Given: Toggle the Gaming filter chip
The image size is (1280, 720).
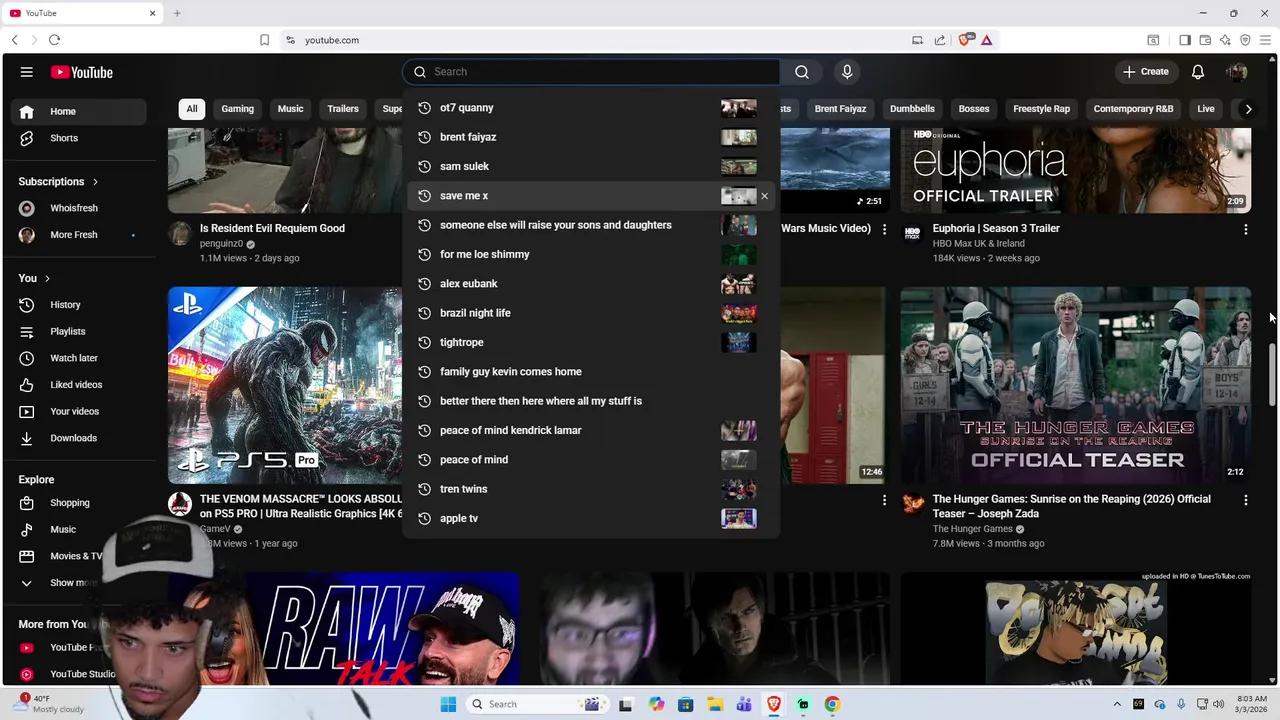Looking at the screenshot, I should (237, 108).
